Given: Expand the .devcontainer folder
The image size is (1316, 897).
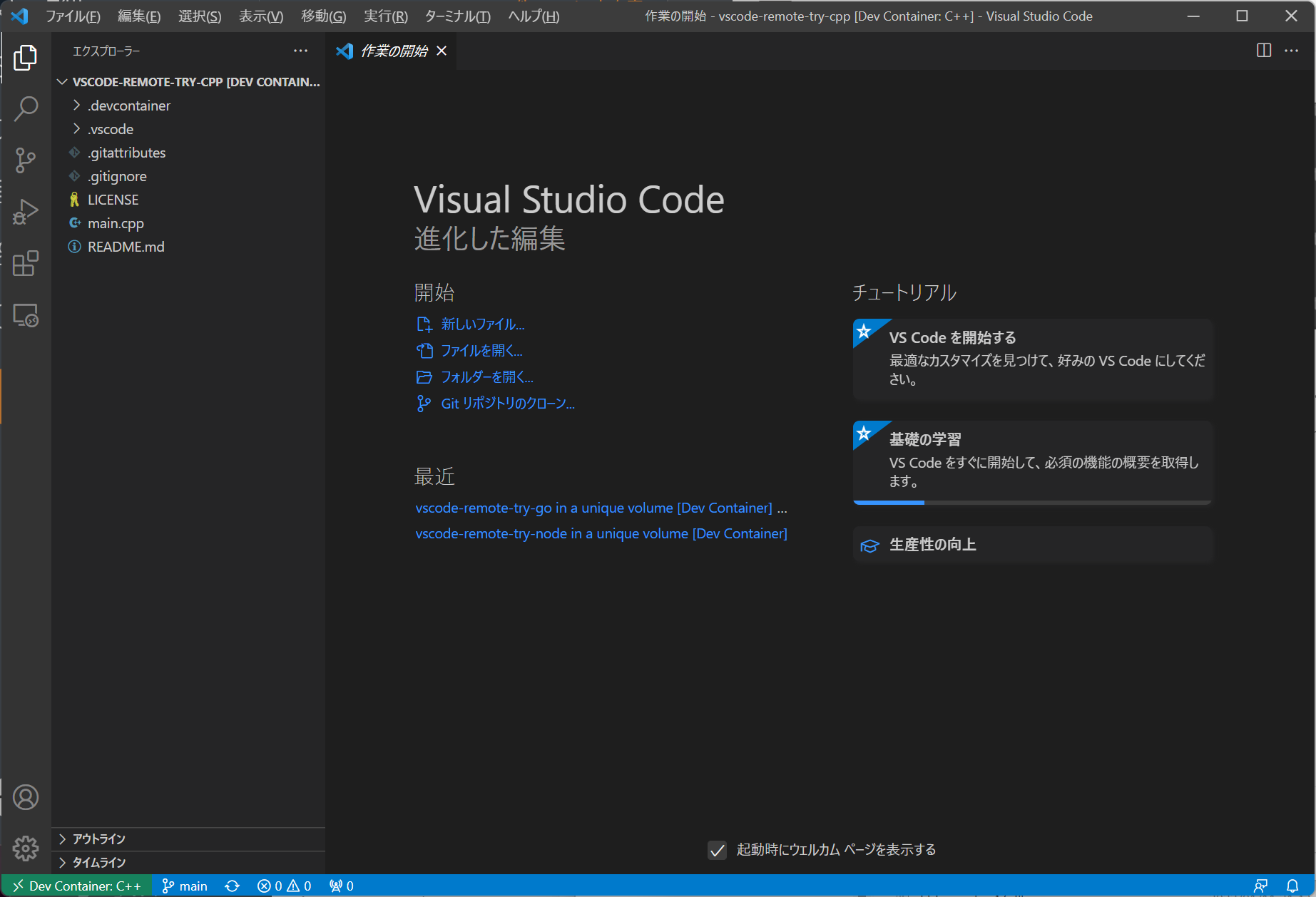Looking at the screenshot, I should (x=188, y=106).
